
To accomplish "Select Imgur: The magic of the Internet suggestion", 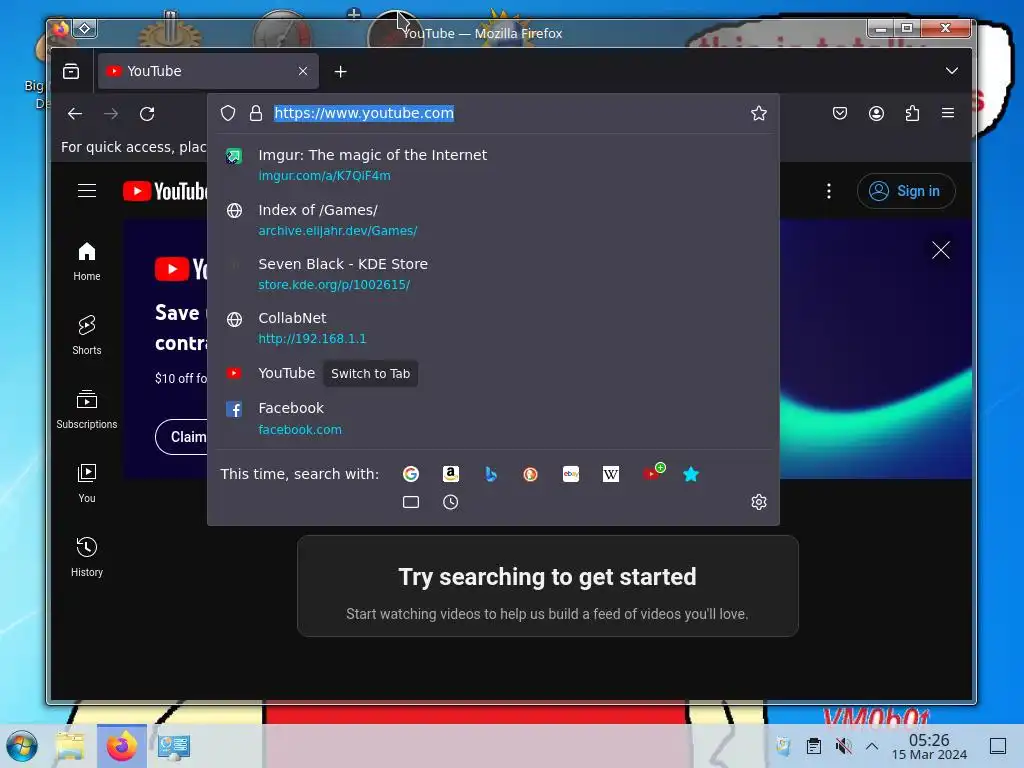I will point(493,165).
